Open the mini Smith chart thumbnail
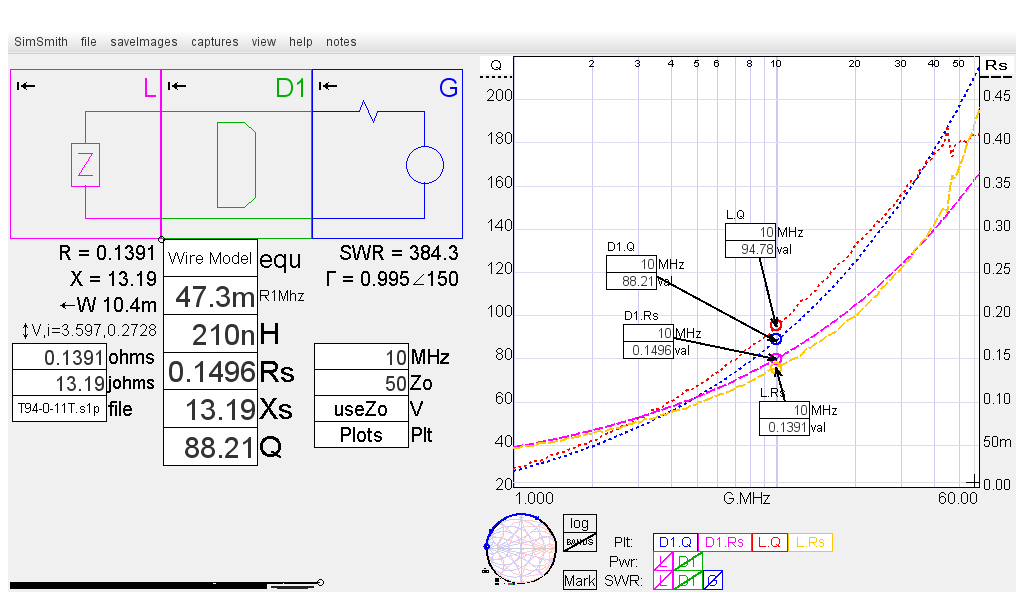Screen dimensions: 1024x600 (x=520, y=549)
